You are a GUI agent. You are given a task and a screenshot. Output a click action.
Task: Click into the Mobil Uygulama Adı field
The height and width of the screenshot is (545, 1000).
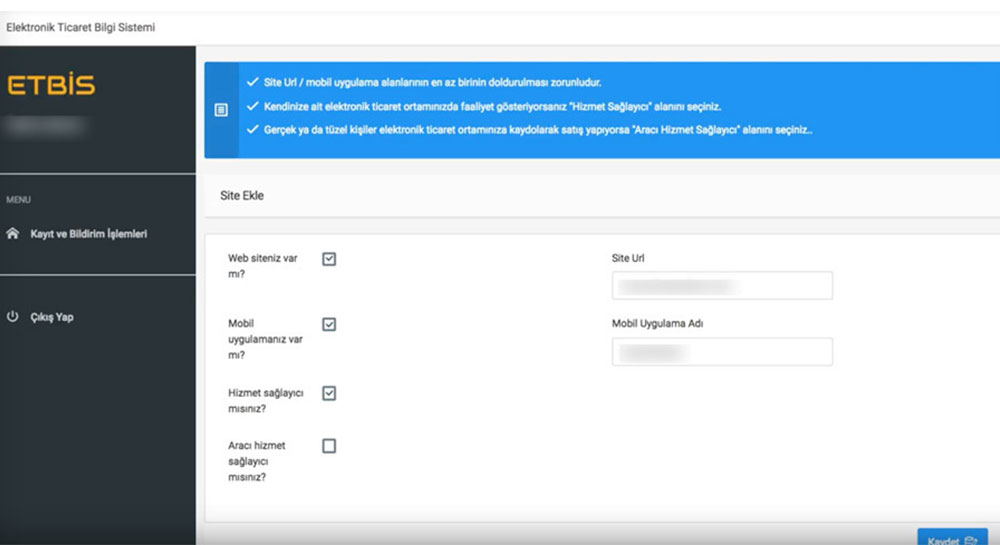(x=721, y=352)
